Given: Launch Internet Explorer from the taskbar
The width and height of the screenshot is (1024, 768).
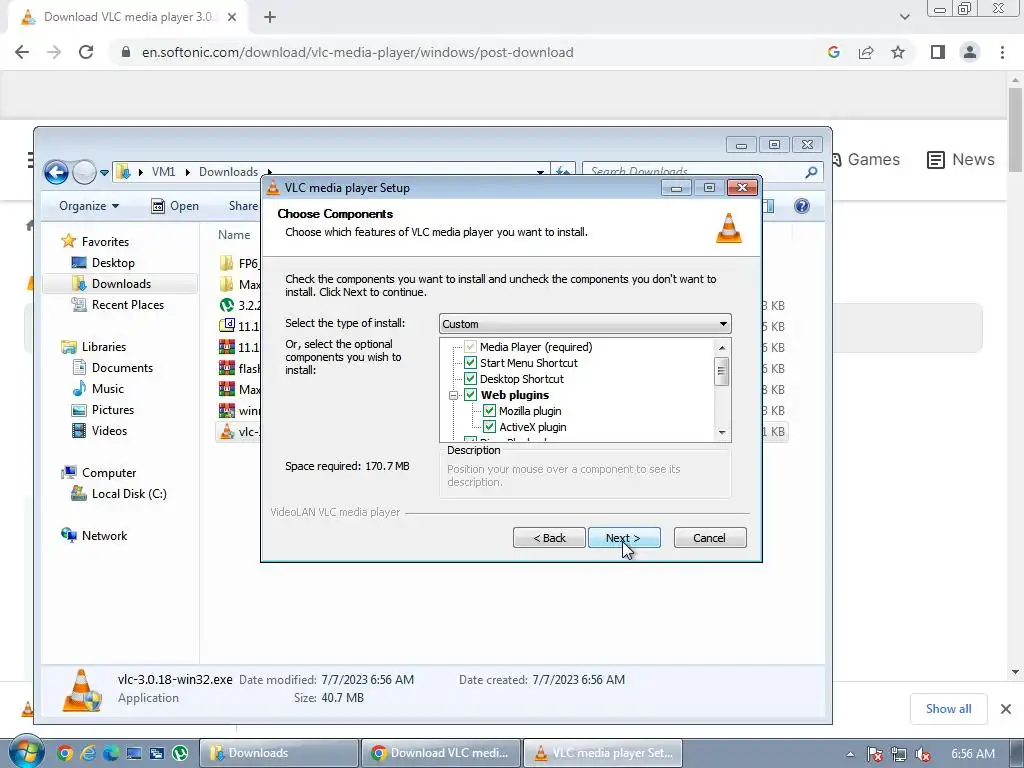Looking at the screenshot, I should click(88, 753).
